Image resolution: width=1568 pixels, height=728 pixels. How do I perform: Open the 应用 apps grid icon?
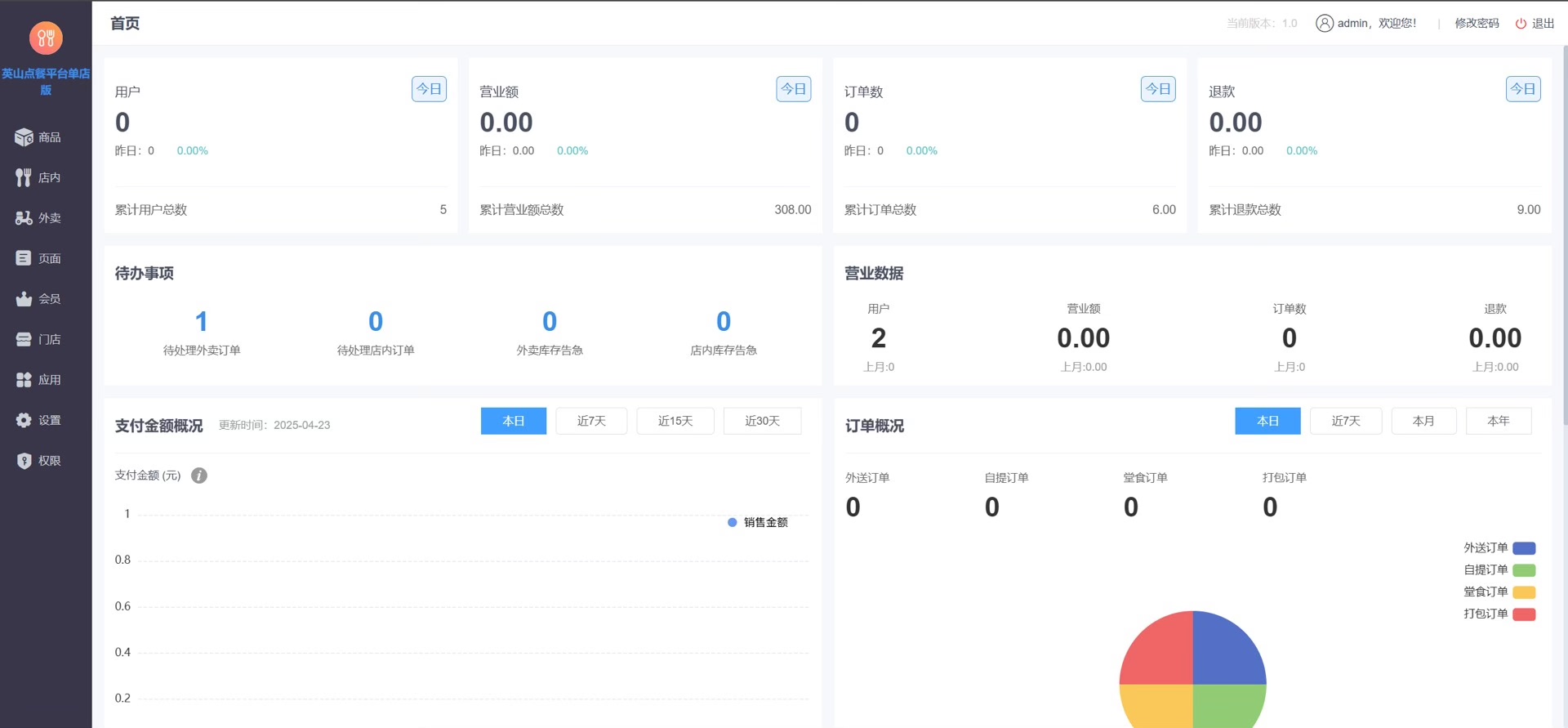(x=24, y=380)
